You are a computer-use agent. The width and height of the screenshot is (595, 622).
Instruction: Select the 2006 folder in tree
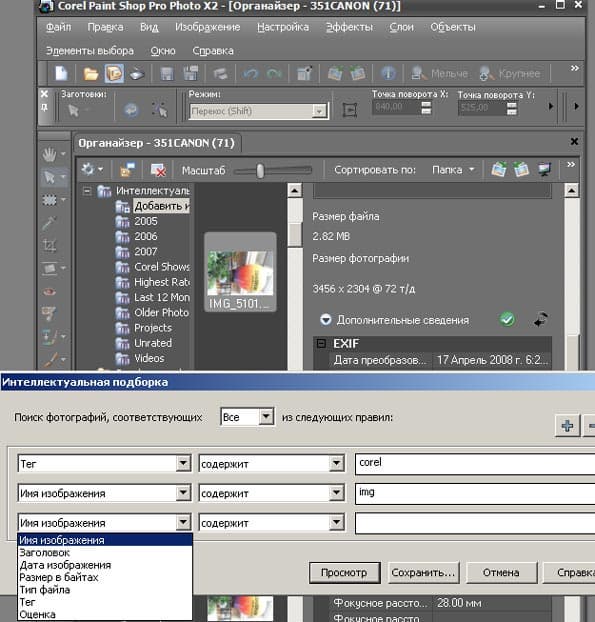pyautogui.click(x=146, y=236)
